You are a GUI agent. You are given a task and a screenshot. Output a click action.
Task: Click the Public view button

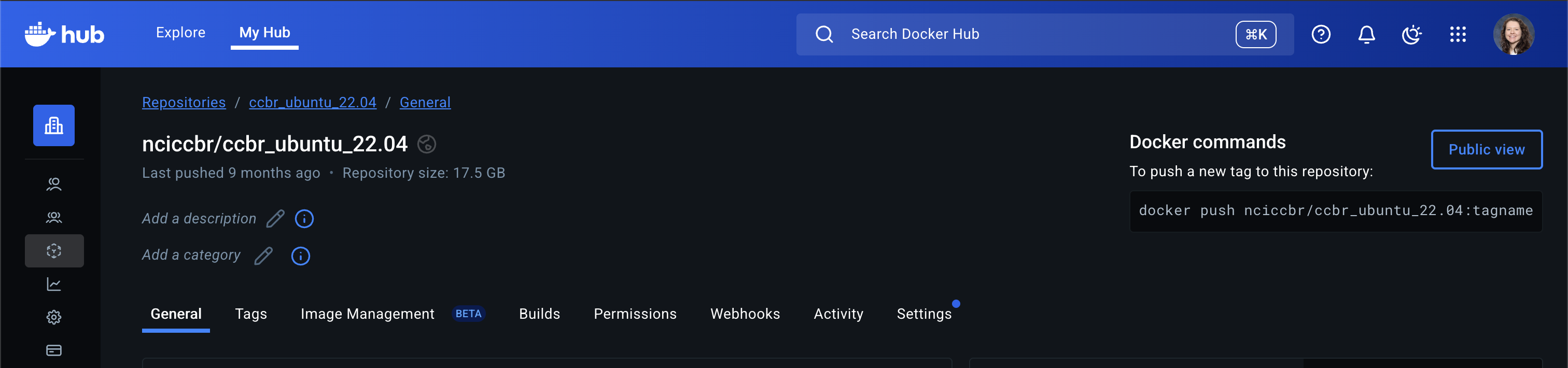(x=1486, y=150)
